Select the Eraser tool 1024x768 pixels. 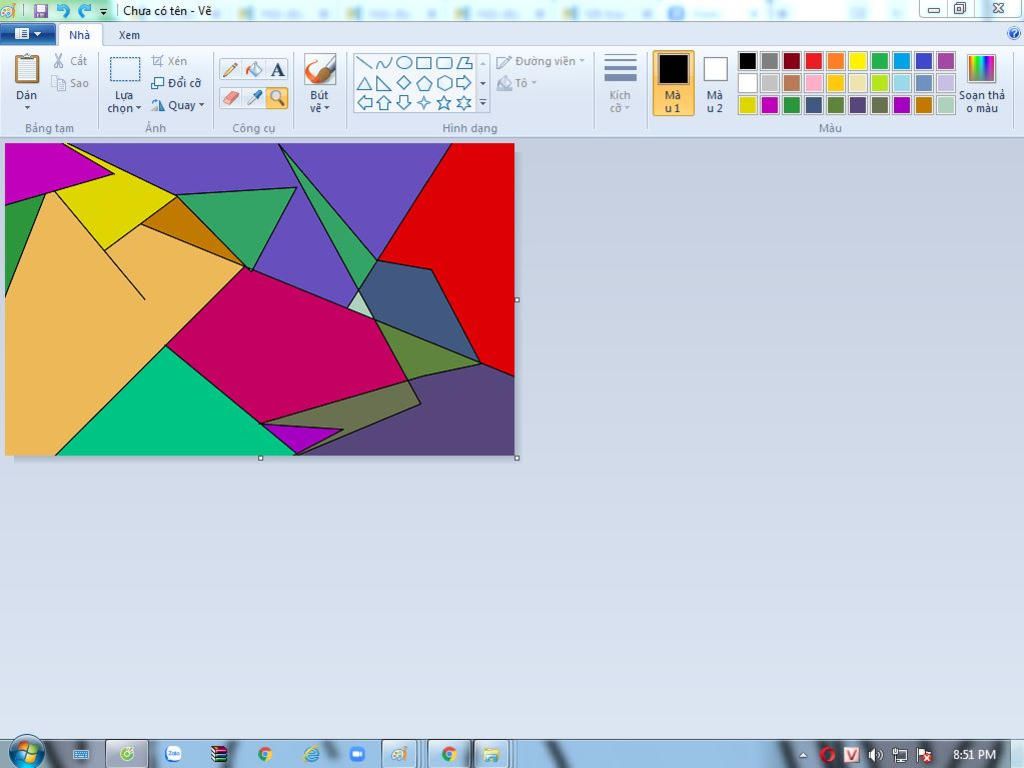230,98
